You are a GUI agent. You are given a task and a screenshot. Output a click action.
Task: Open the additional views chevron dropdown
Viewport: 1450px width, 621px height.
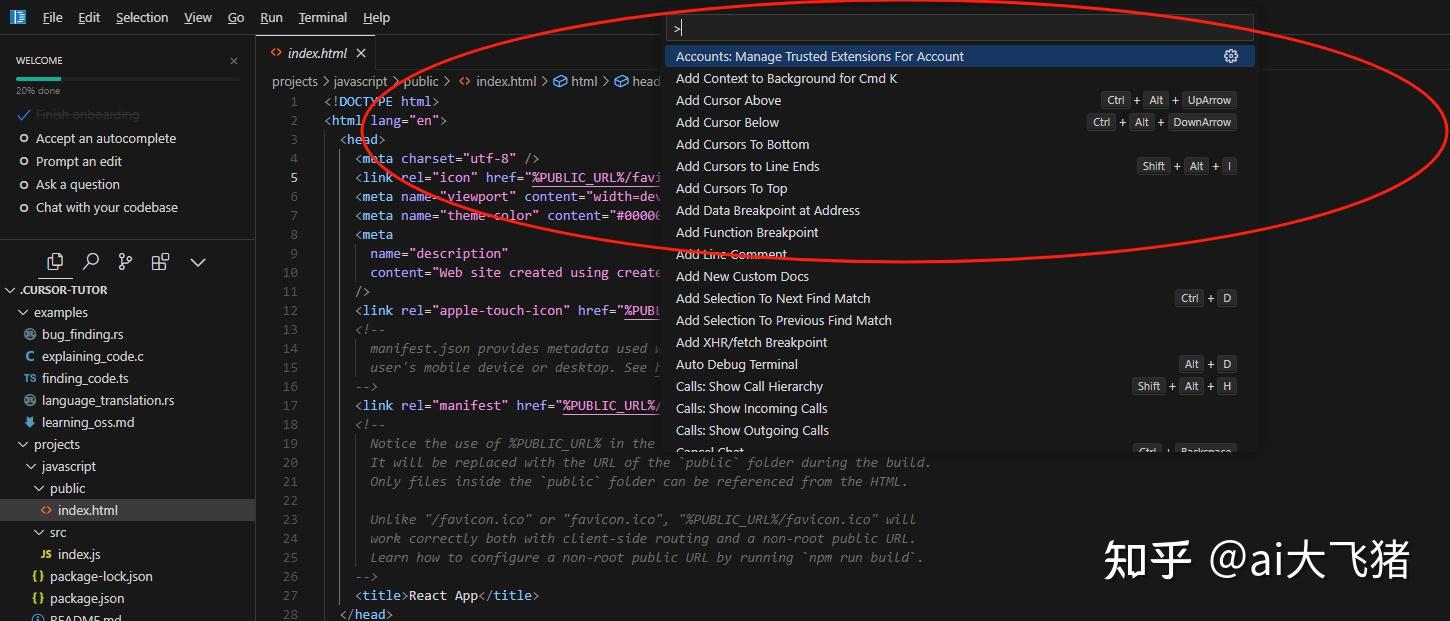tap(197, 261)
